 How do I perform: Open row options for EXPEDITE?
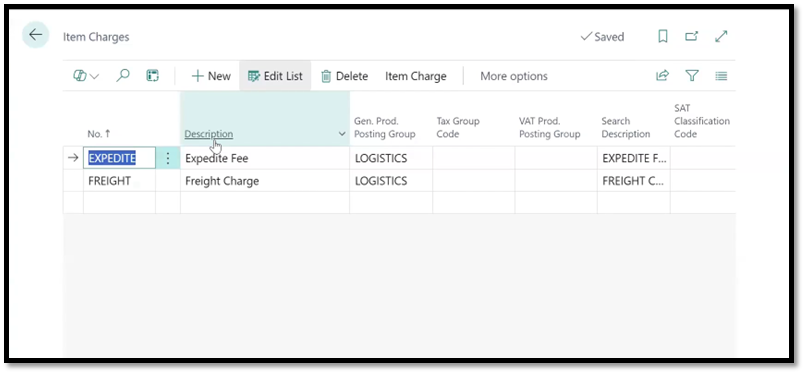coord(168,158)
